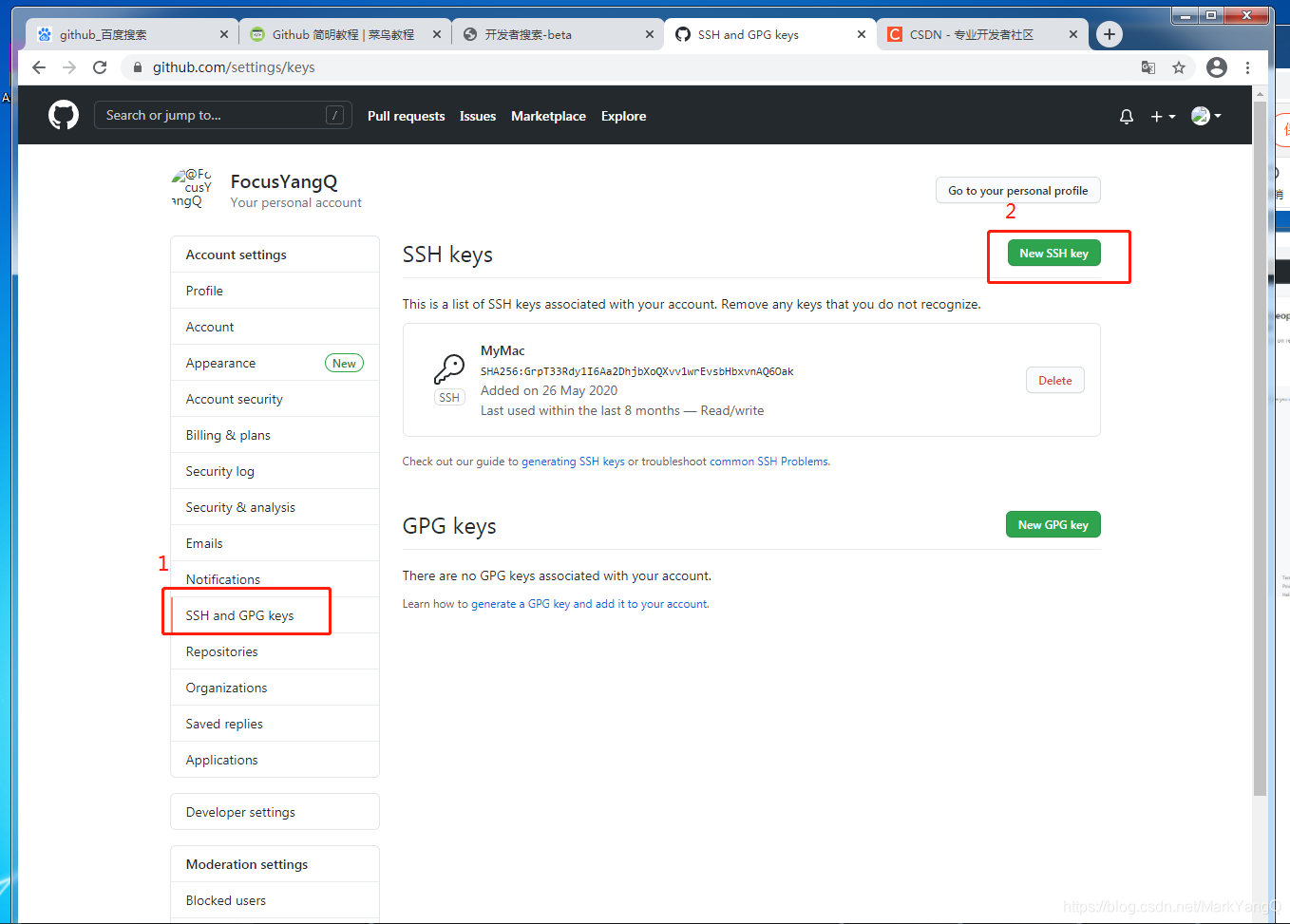Open Chrome profile account icon
Image resolution: width=1290 pixels, height=924 pixels.
[x=1217, y=67]
